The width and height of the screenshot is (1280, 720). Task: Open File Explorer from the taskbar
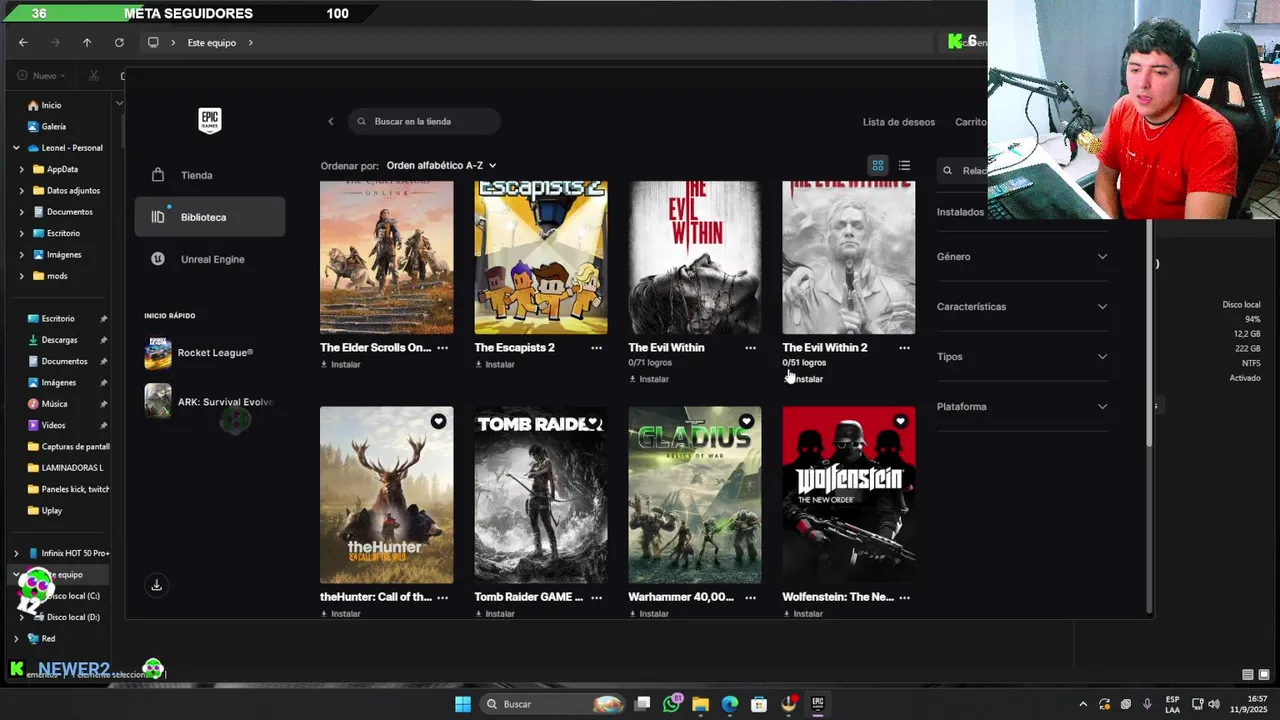[x=701, y=704]
